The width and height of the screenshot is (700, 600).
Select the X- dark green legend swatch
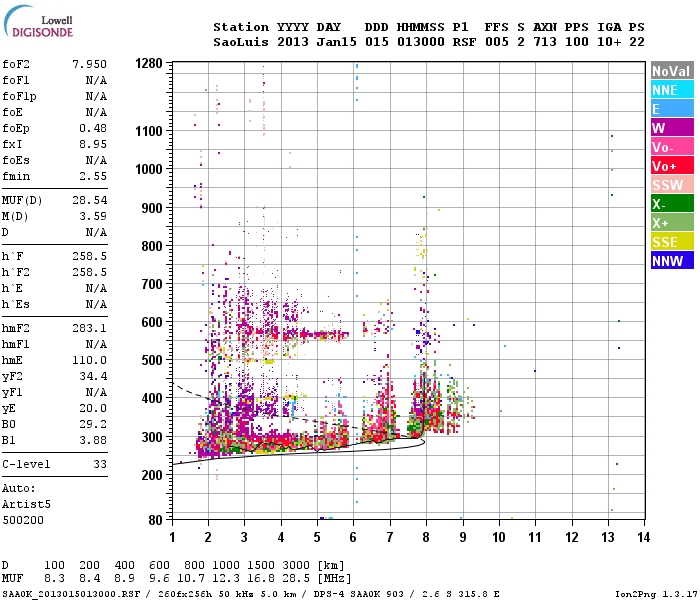pos(672,204)
